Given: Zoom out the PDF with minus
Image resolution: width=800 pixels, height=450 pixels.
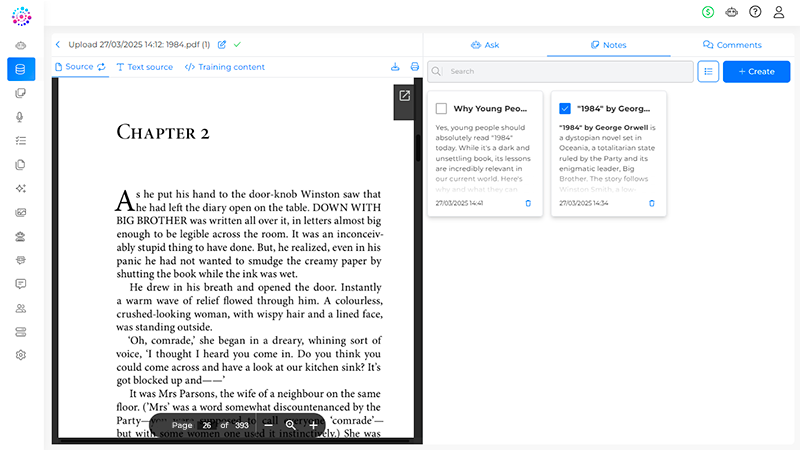Looking at the screenshot, I should click(x=268, y=424).
